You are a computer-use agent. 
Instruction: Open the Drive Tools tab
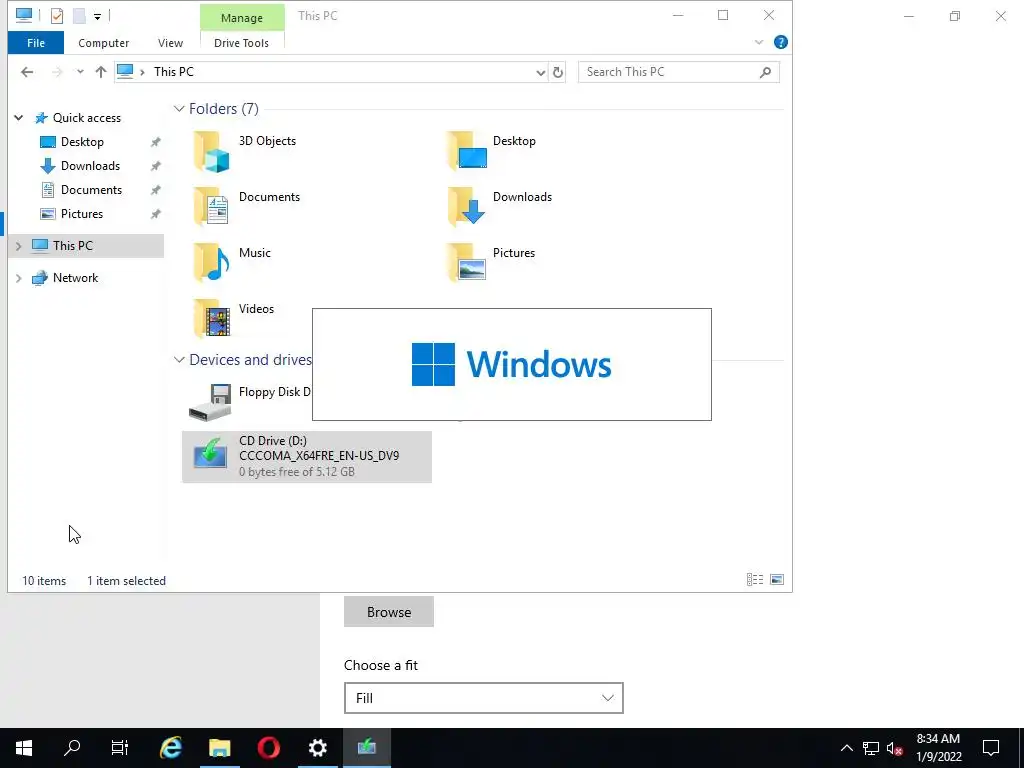click(x=242, y=43)
